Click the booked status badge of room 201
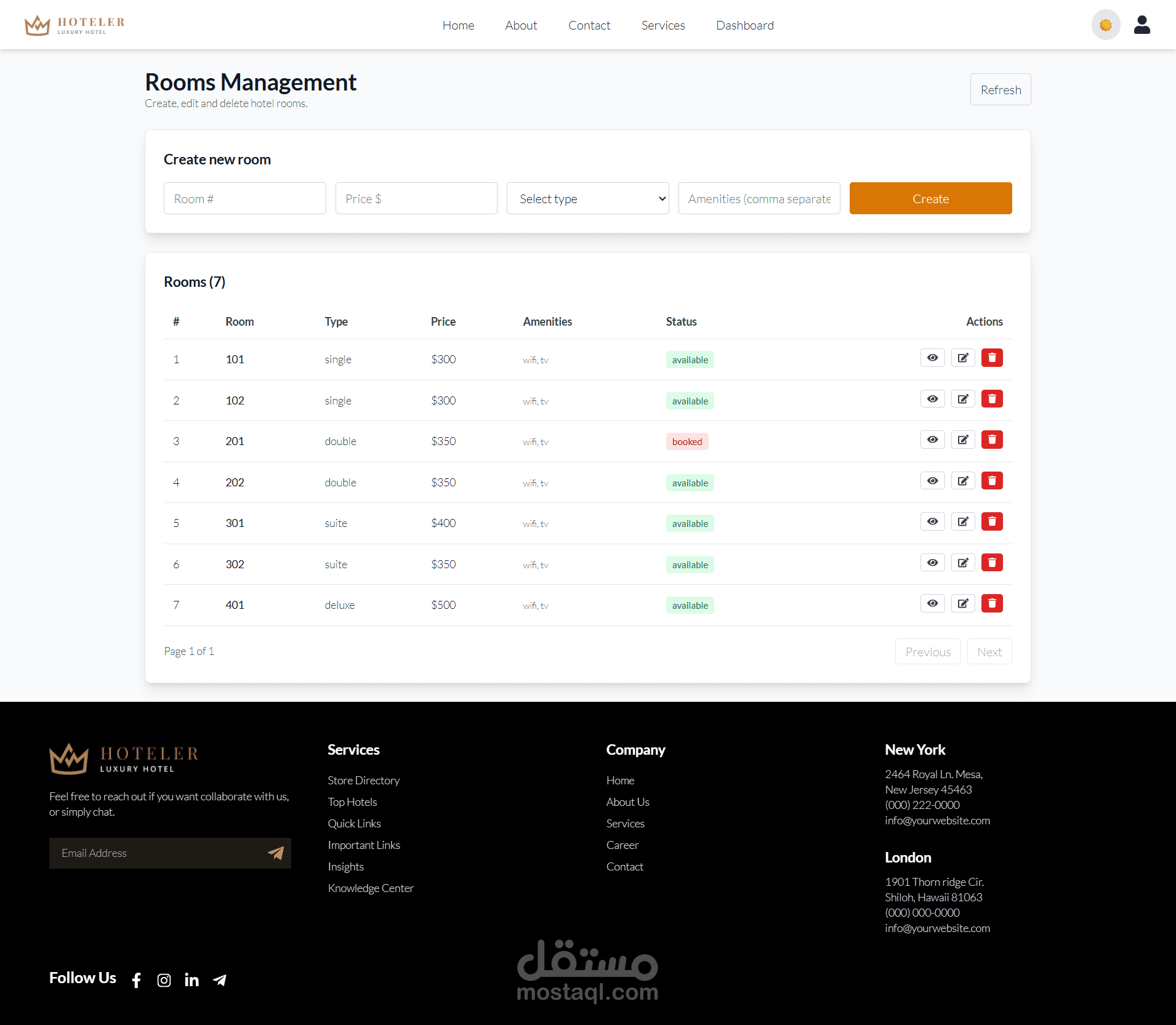The image size is (1176, 1025). [687, 441]
